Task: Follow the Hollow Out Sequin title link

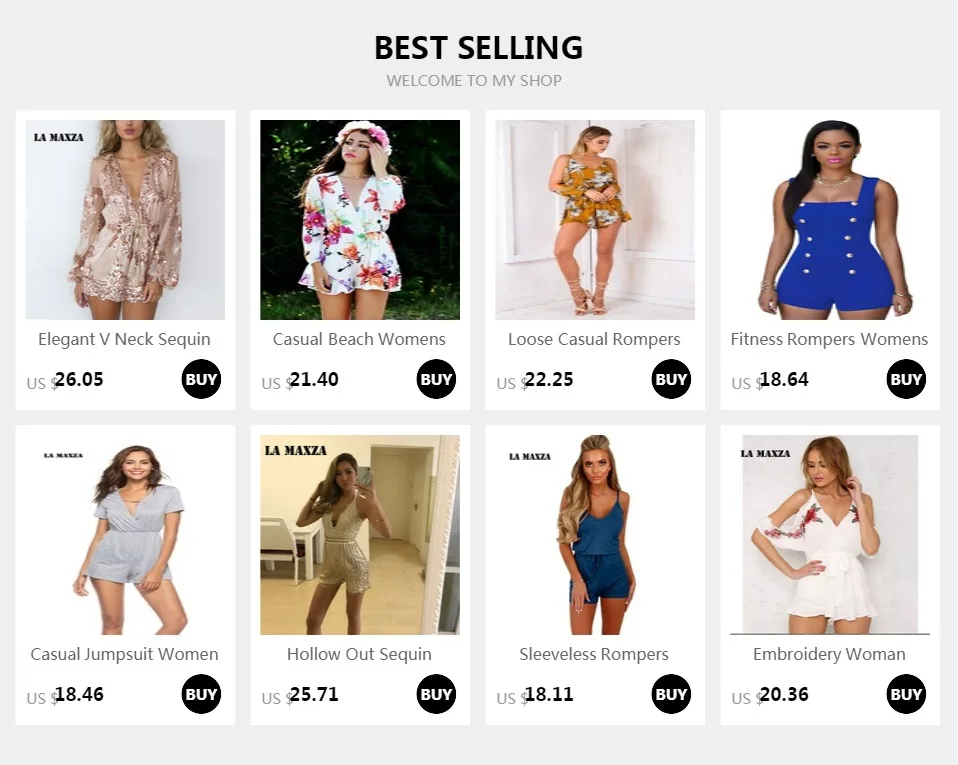Action: click(359, 654)
